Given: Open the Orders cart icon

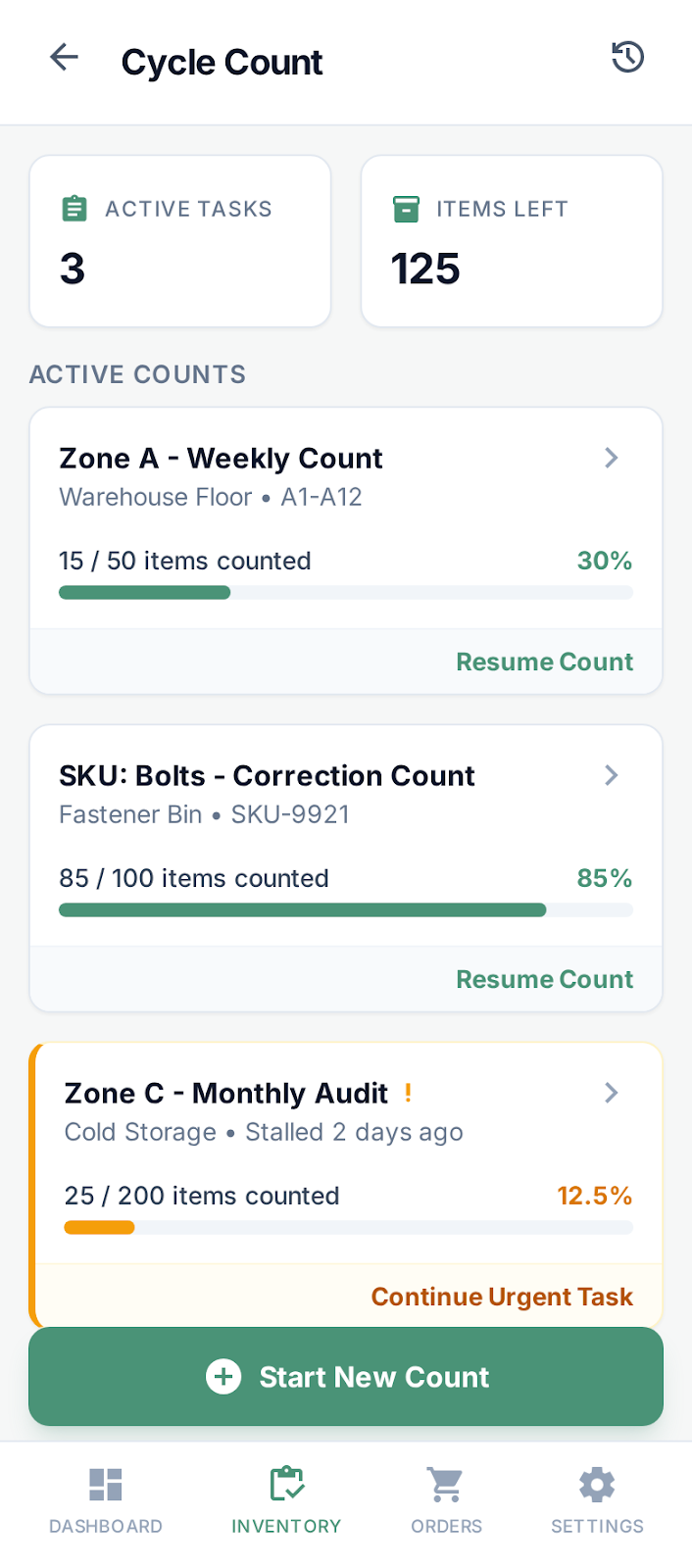Looking at the screenshot, I should click(x=446, y=1483).
